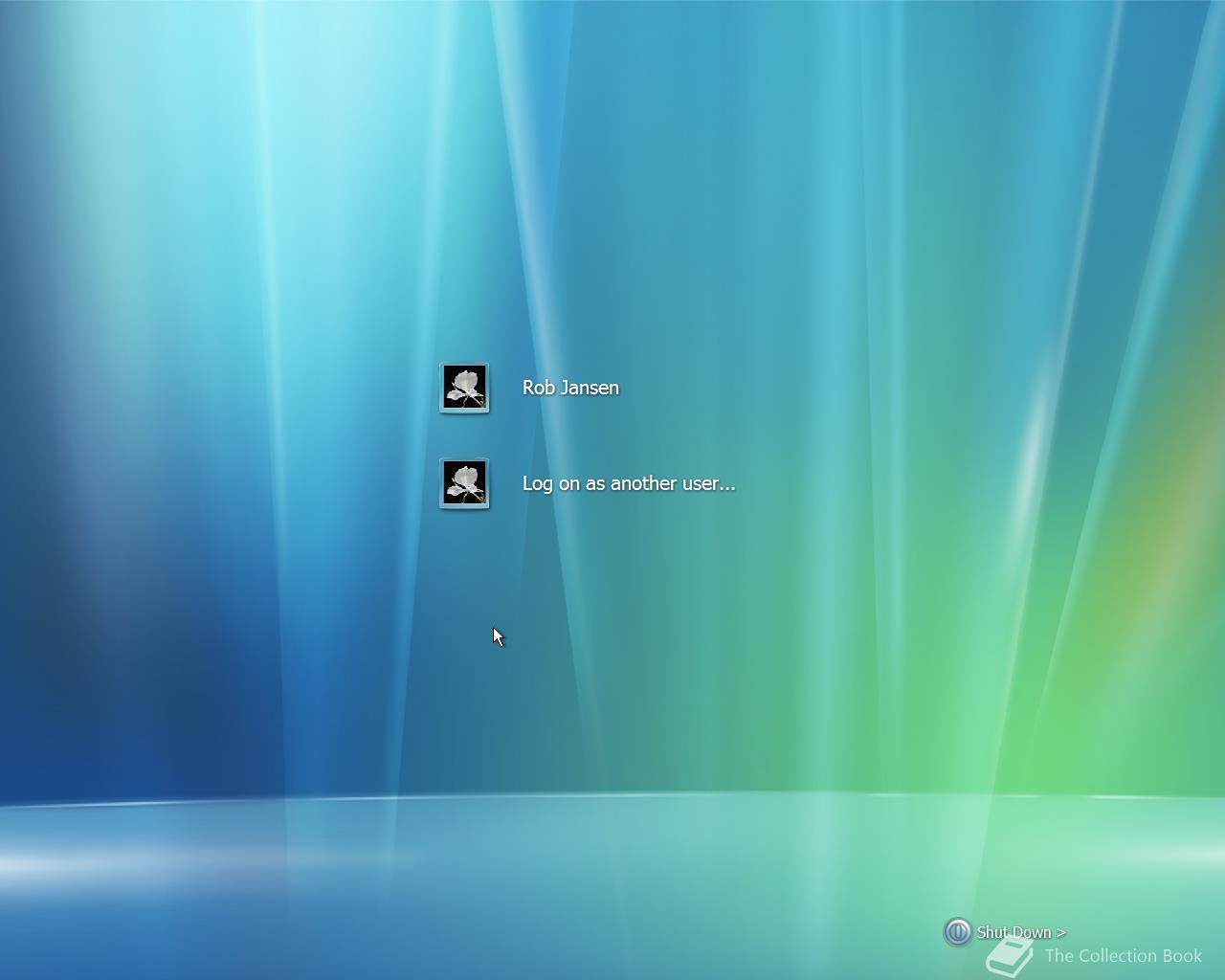Click the avatar beside Log on as another user

coord(464,483)
